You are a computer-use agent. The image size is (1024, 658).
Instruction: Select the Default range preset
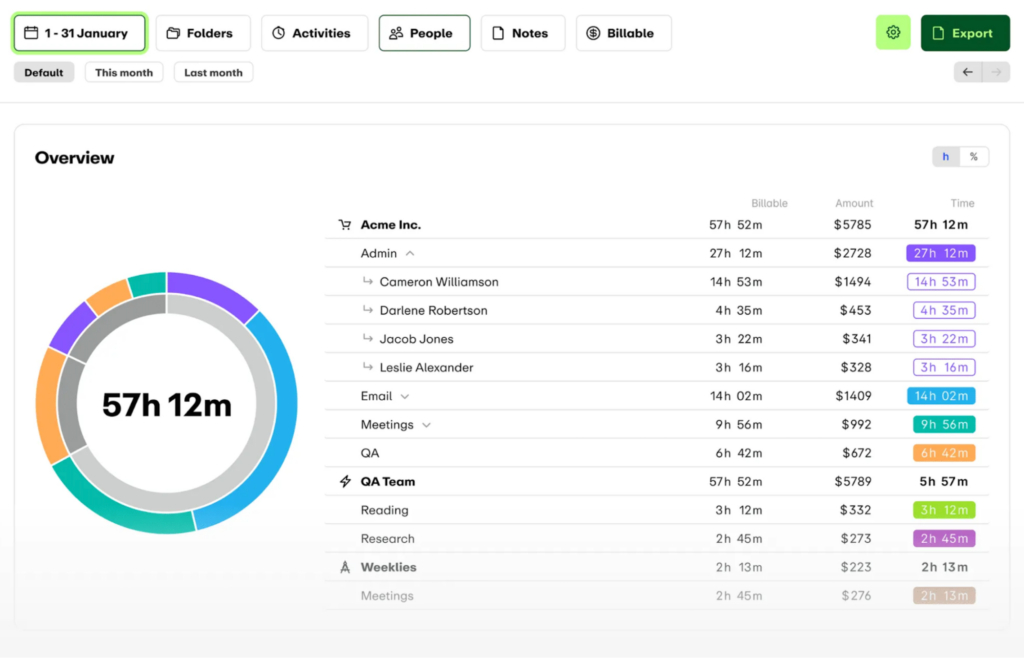(44, 72)
